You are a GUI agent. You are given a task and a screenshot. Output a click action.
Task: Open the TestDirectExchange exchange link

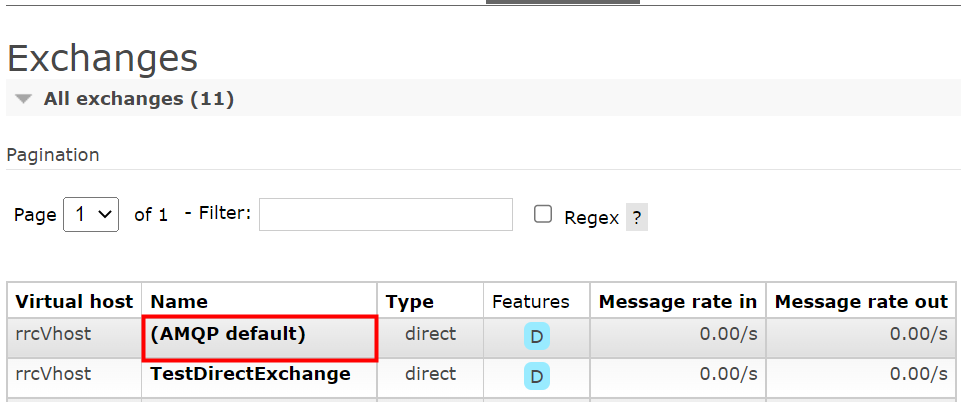point(250,374)
